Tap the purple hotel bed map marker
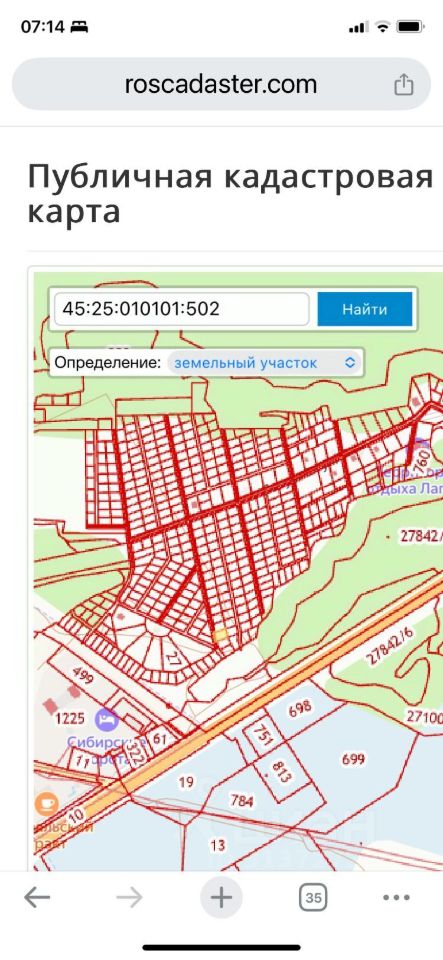The height and width of the screenshot is (960, 443). [108, 718]
